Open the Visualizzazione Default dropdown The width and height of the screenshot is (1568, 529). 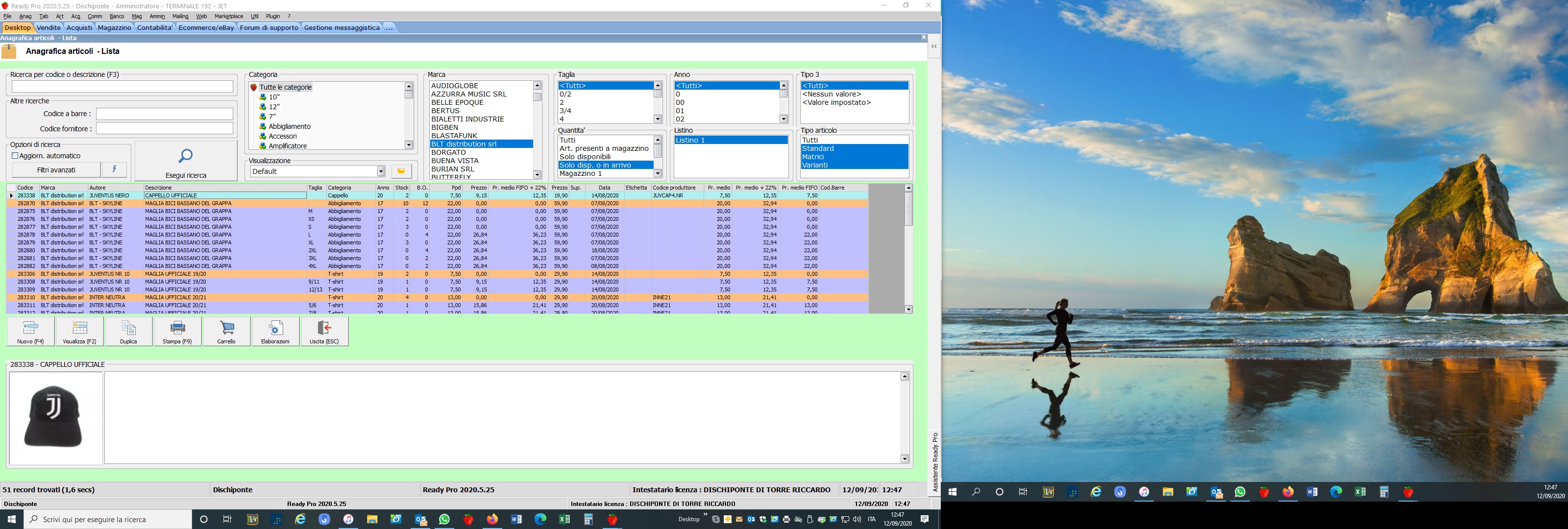tap(381, 171)
